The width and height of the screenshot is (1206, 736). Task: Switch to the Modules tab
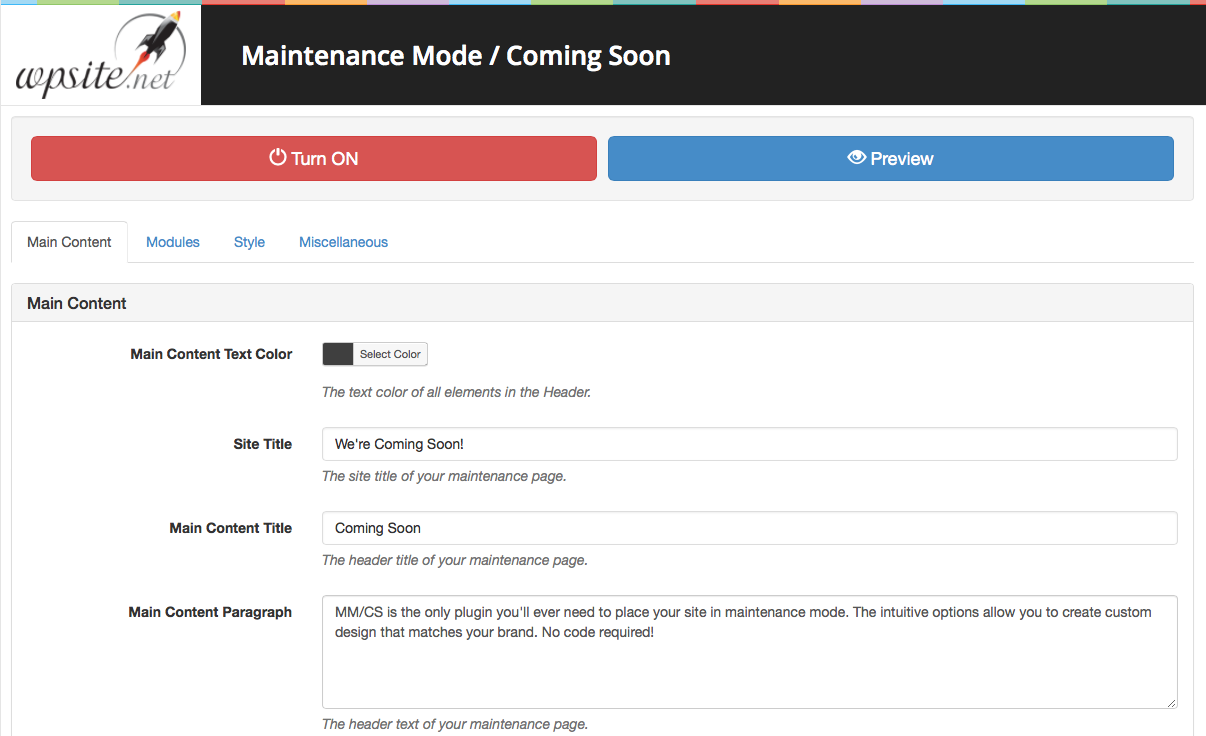173,242
